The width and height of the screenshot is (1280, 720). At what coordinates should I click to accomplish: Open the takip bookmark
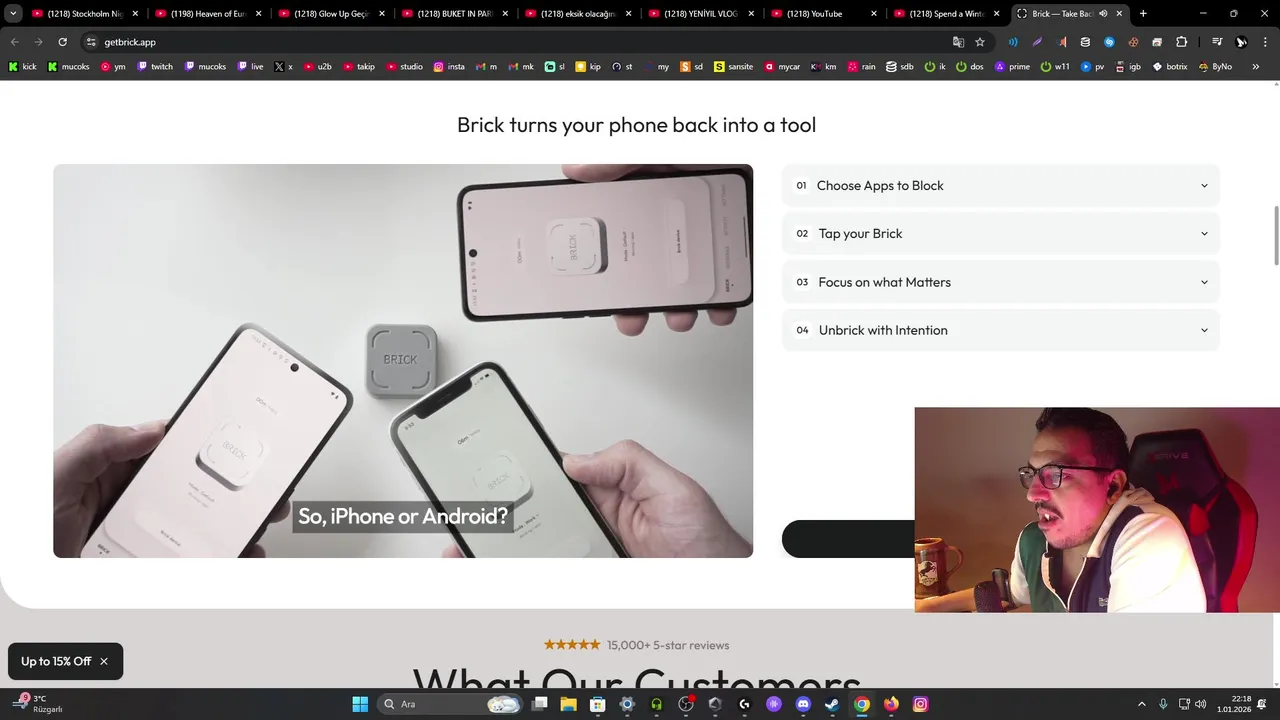point(359,66)
